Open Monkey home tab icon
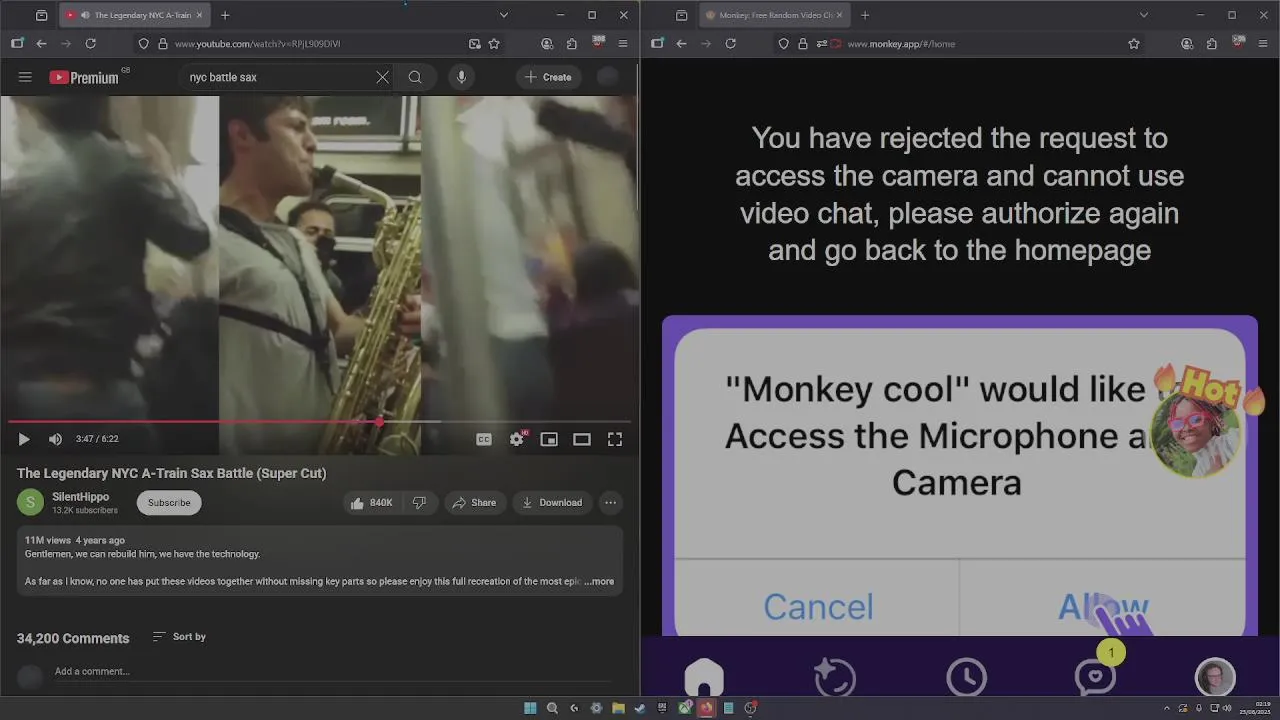The height and width of the screenshot is (720, 1280). coord(704,678)
